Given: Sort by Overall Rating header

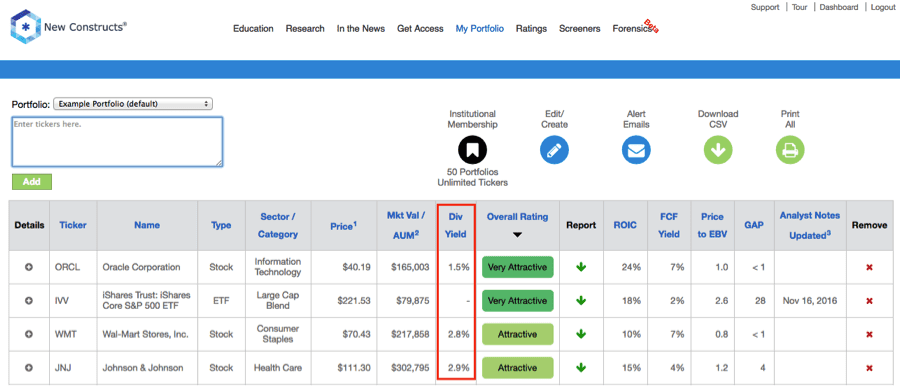Looking at the screenshot, I should pos(517,217).
